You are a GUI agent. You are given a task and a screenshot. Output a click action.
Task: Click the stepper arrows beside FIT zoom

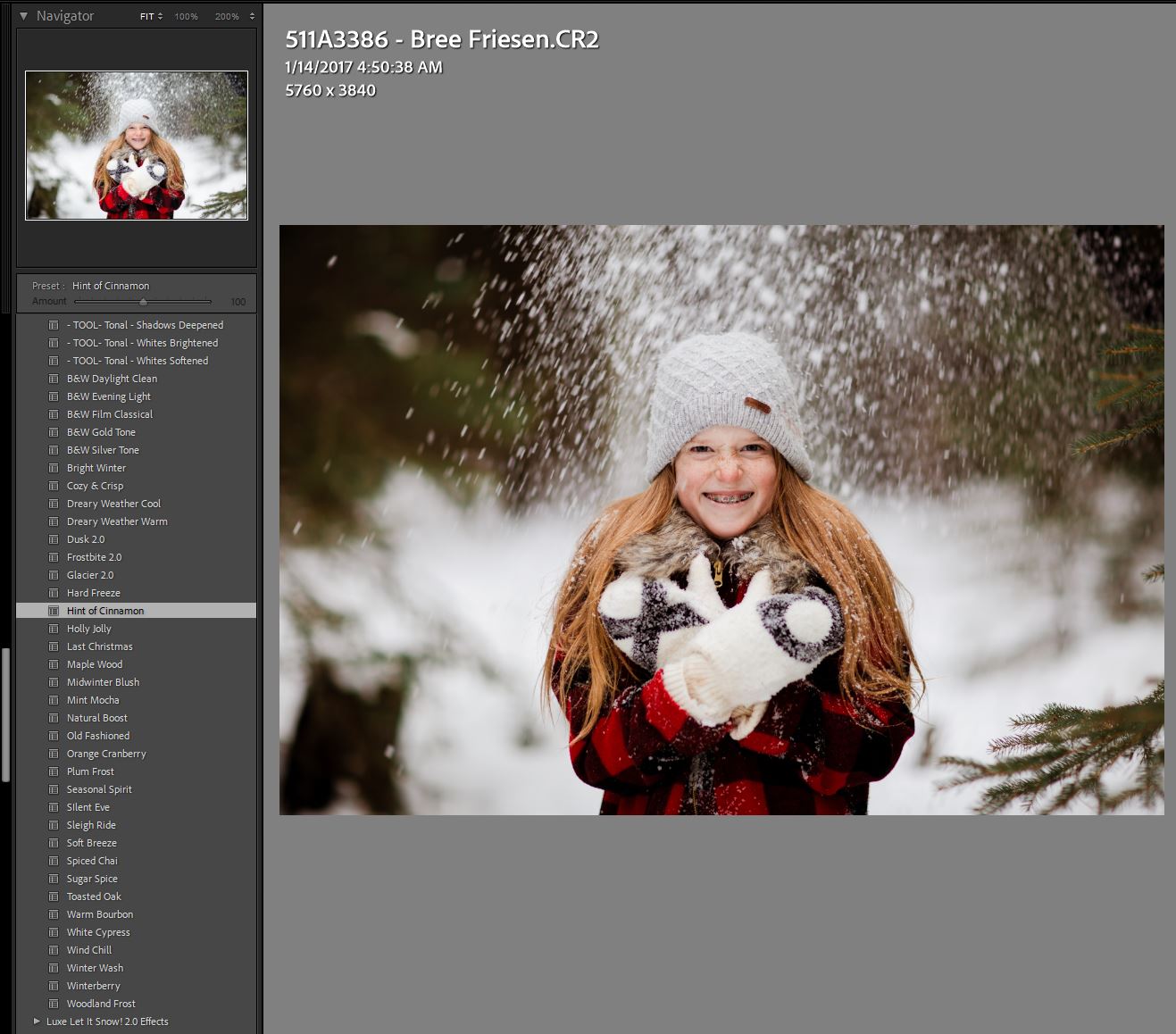[x=163, y=15]
